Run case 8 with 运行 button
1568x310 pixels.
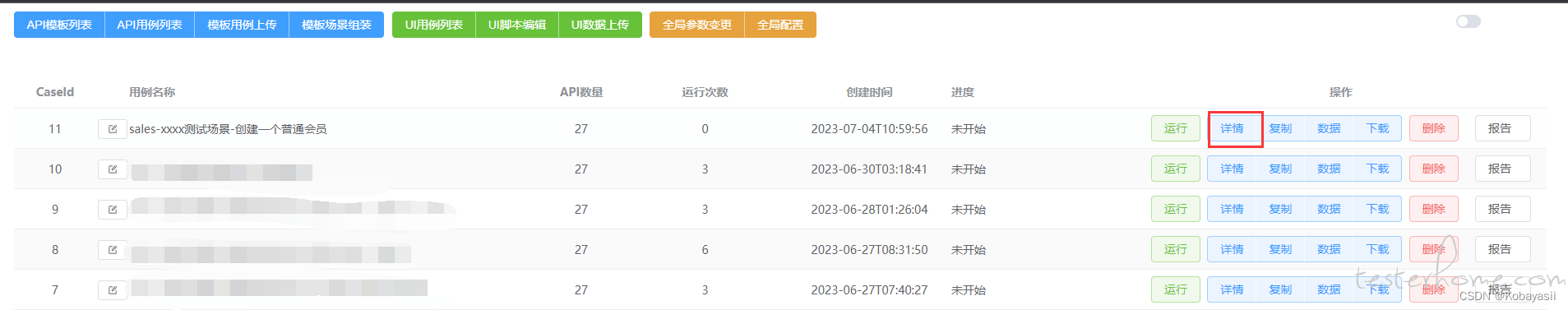pyautogui.click(x=1176, y=249)
